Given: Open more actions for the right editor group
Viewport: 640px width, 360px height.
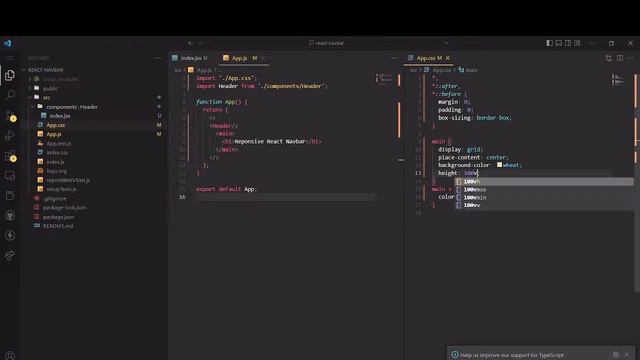Looking at the screenshot, I should coord(631,58).
